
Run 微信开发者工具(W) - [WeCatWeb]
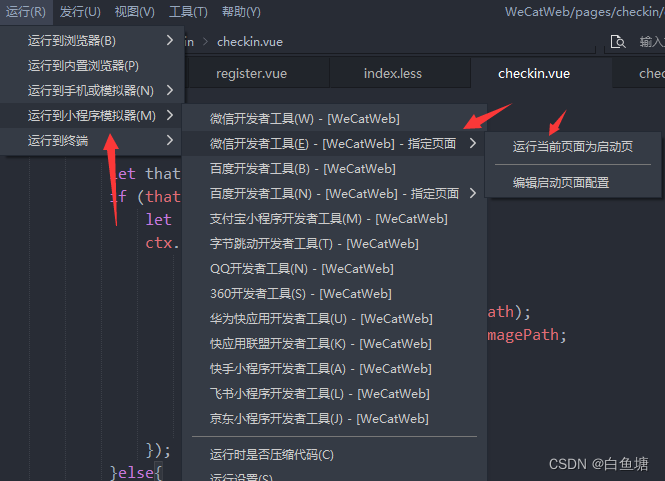[334, 119]
